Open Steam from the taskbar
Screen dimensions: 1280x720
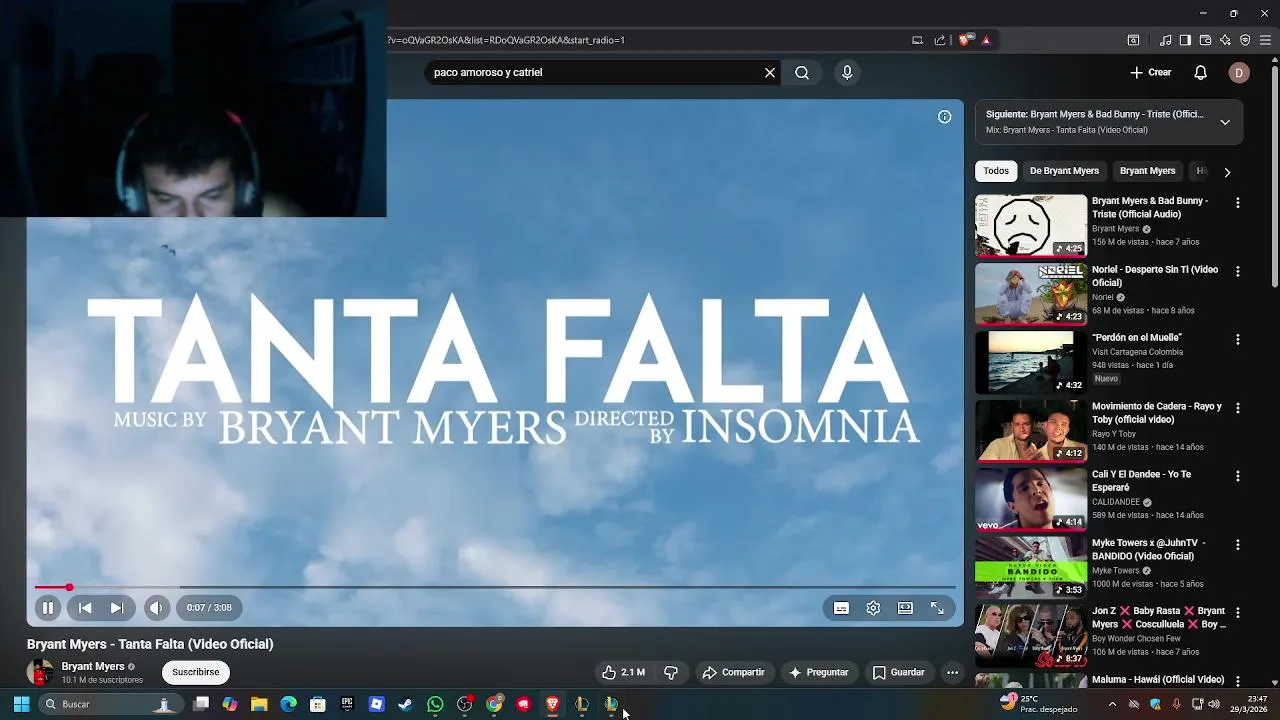point(405,704)
